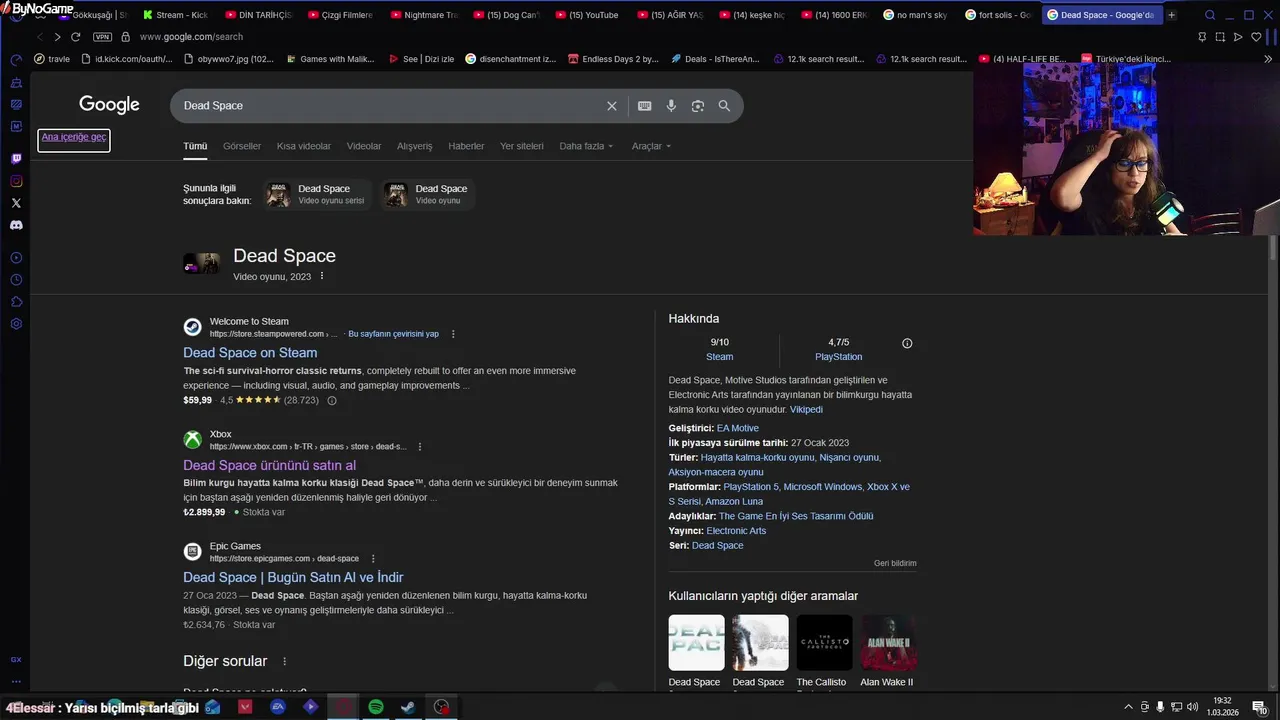Open the Vikipedi link in Hakkında
Screen dimensions: 1280x720
pos(806,409)
